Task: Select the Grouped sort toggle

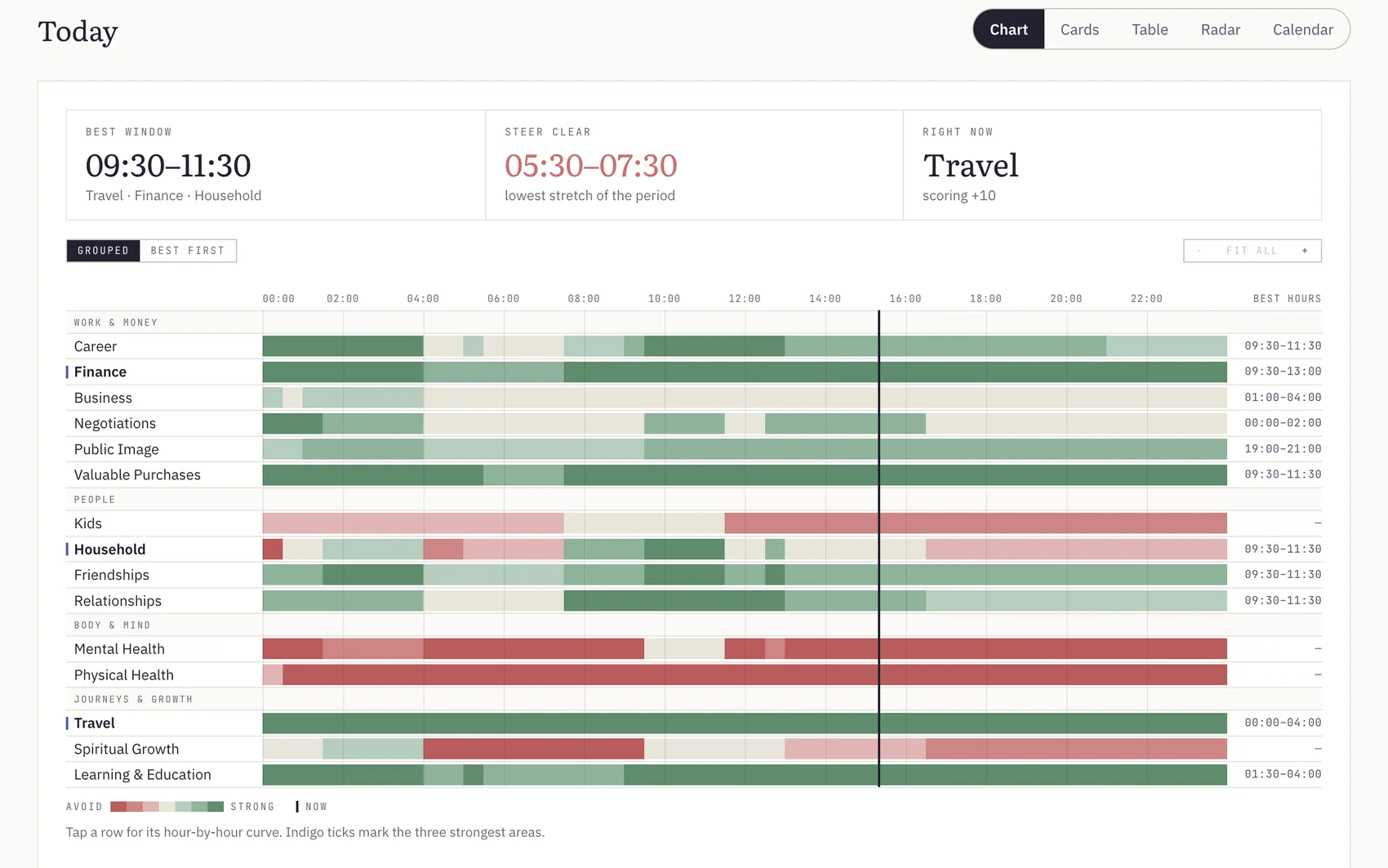Action: [x=103, y=251]
